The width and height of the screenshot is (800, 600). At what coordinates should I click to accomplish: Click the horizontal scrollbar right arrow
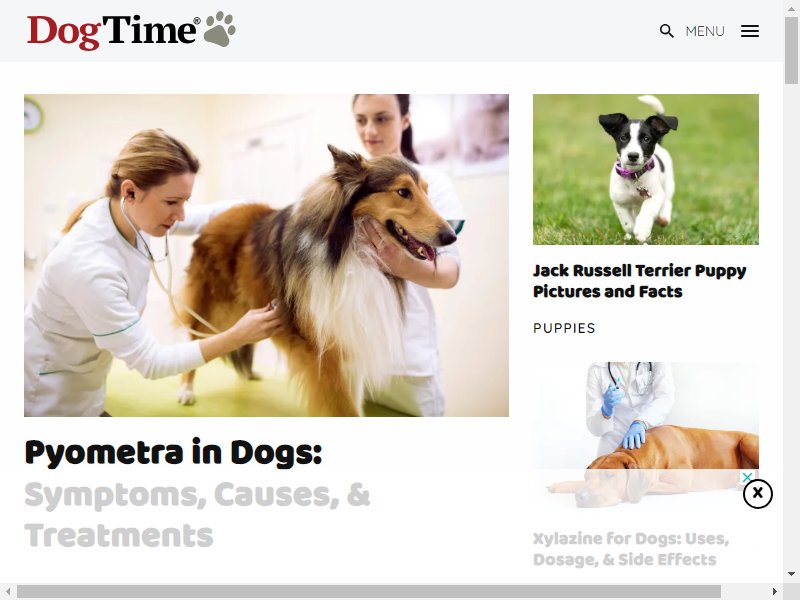click(775, 592)
